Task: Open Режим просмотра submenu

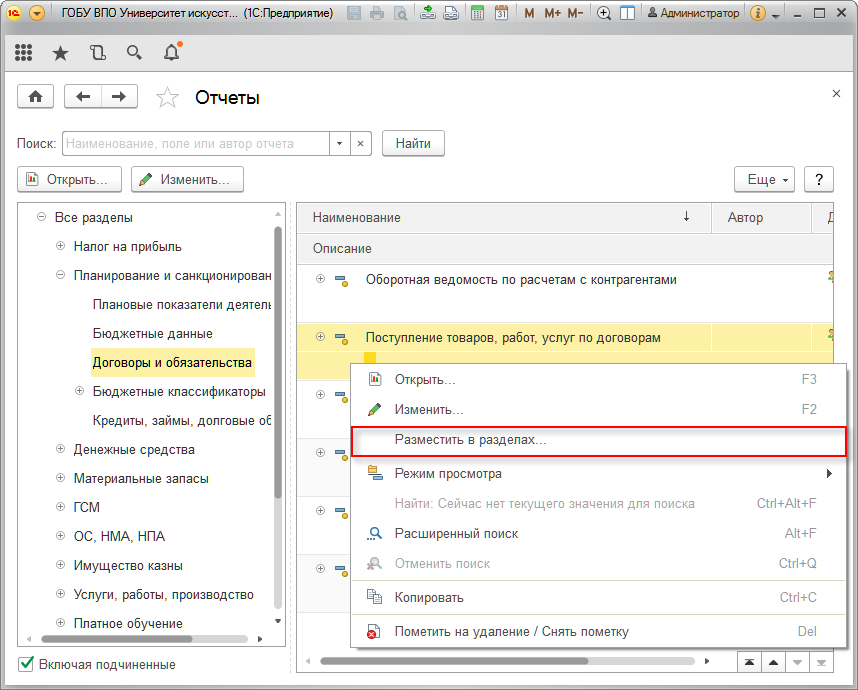Action: click(x=599, y=473)
